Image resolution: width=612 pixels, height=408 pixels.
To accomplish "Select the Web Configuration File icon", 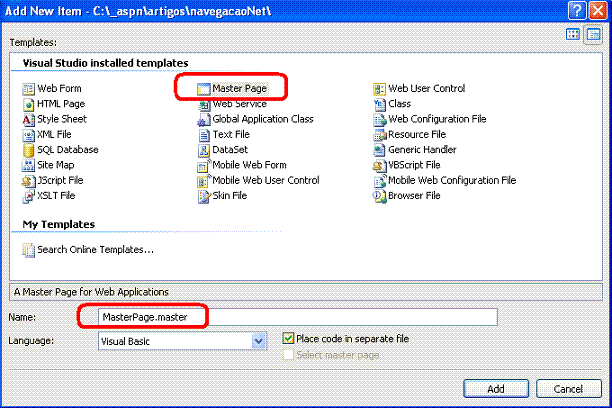I will [379, 119].
